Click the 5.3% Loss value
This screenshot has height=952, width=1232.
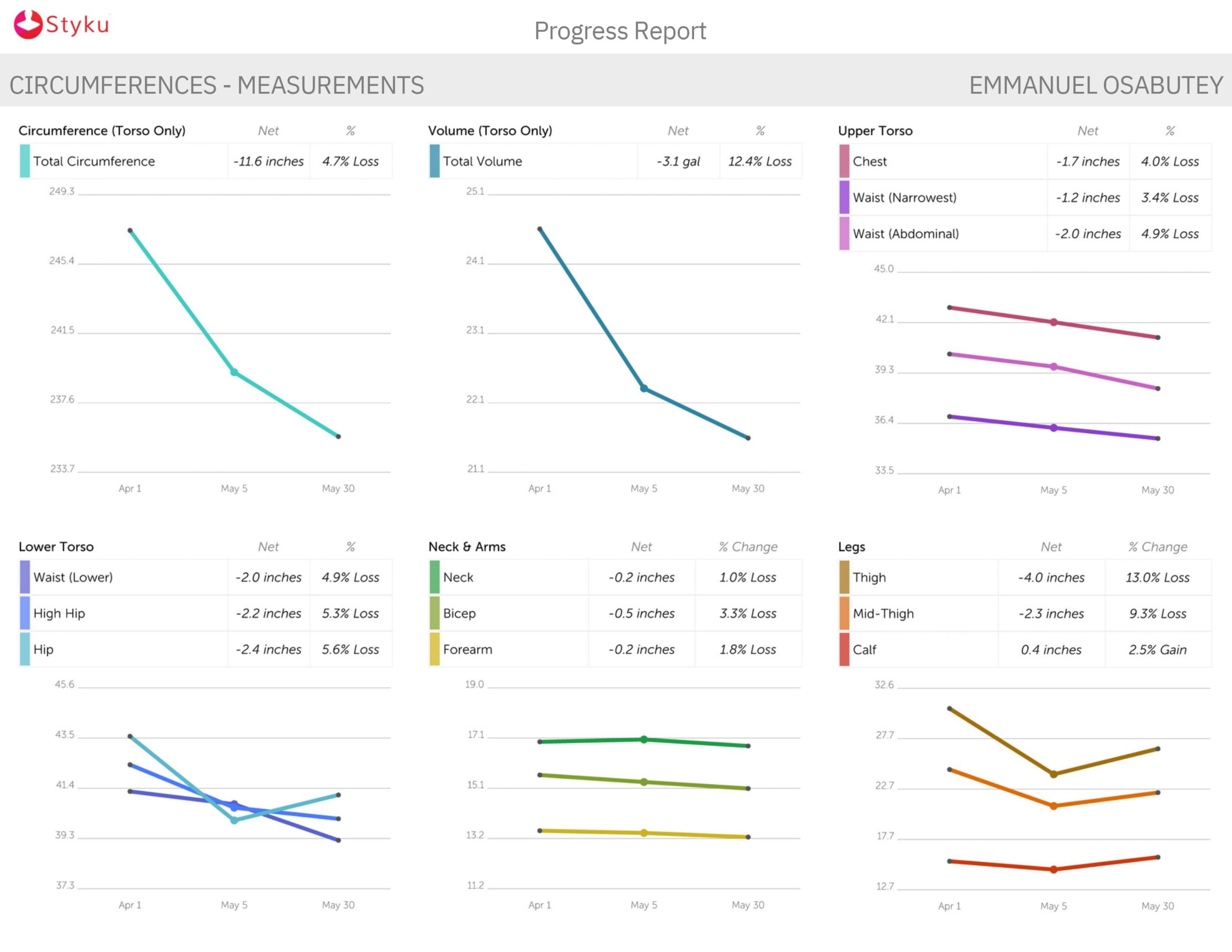point(350,614)
